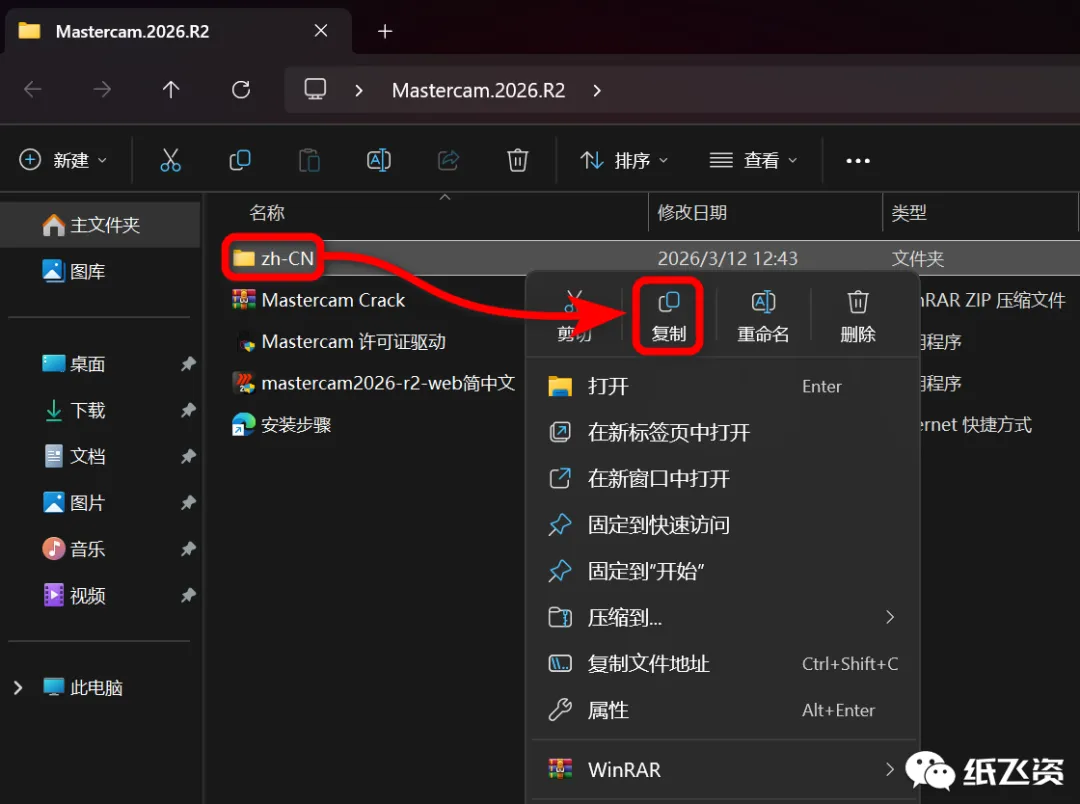Choose 复制文件地址
Image resolution: width=1080 pixels, height=804 pixels.
coord(723,663)
